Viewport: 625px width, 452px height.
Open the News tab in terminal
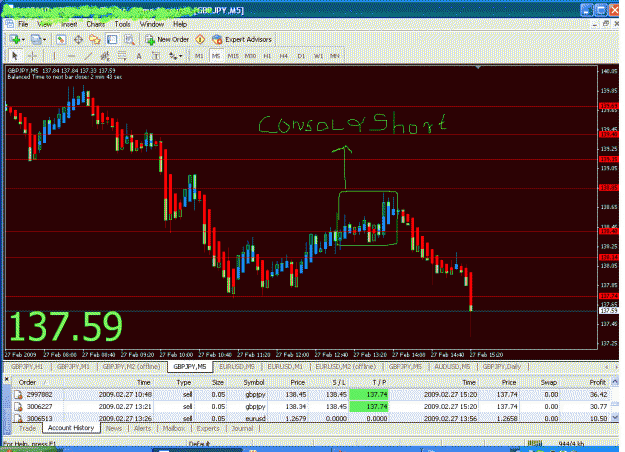(x=114, y=428)
